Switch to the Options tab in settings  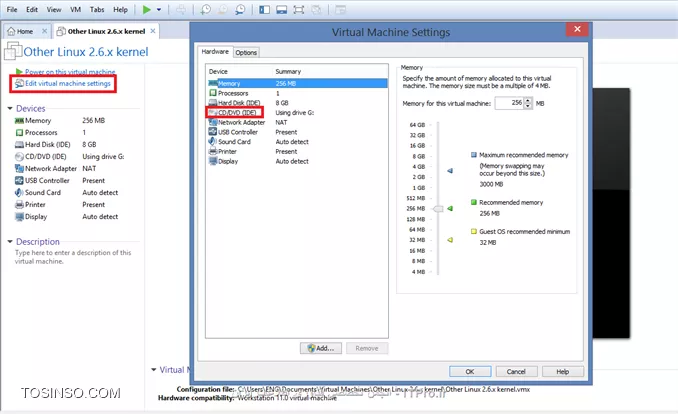246,52
